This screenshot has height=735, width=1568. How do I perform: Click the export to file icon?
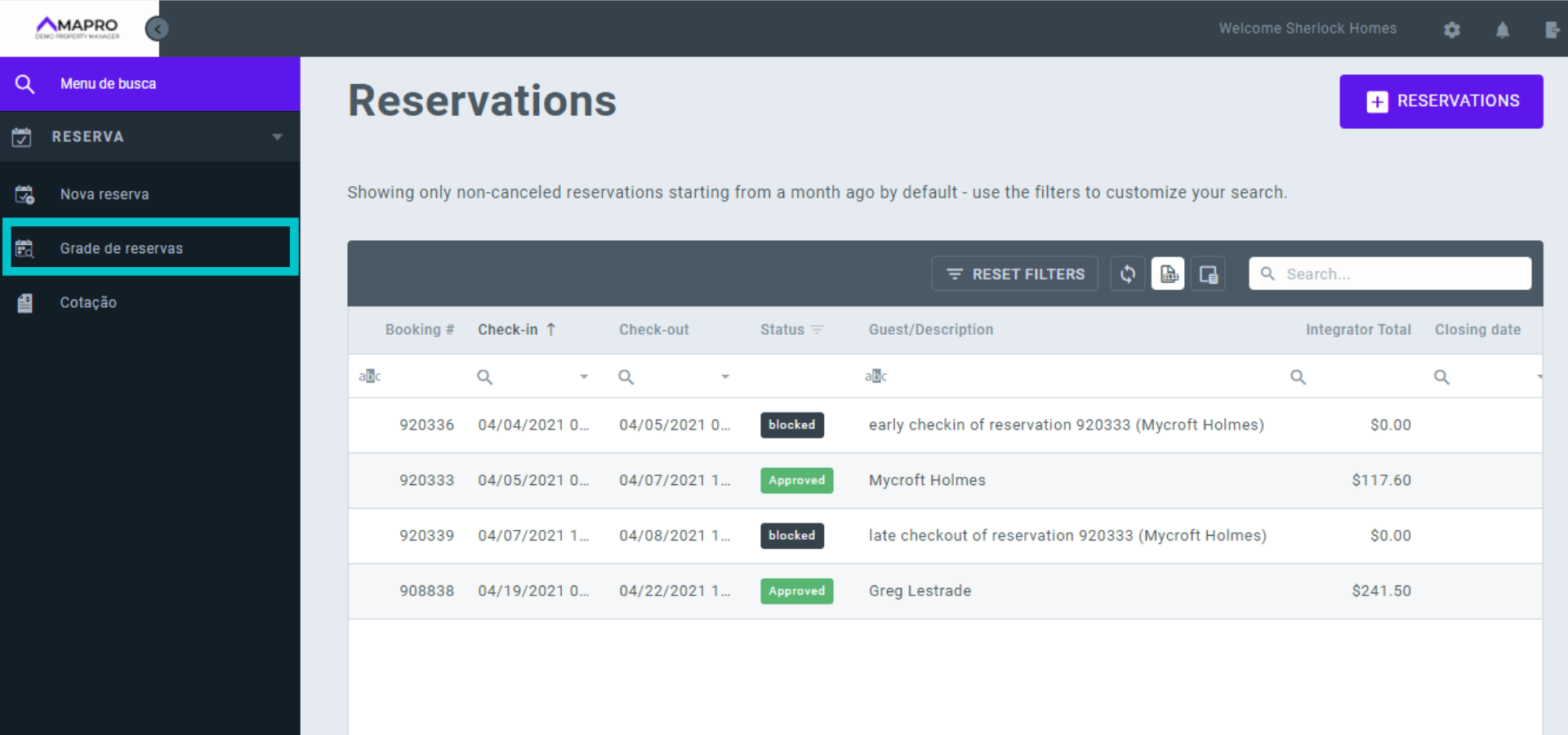(x=1168, y=274)
